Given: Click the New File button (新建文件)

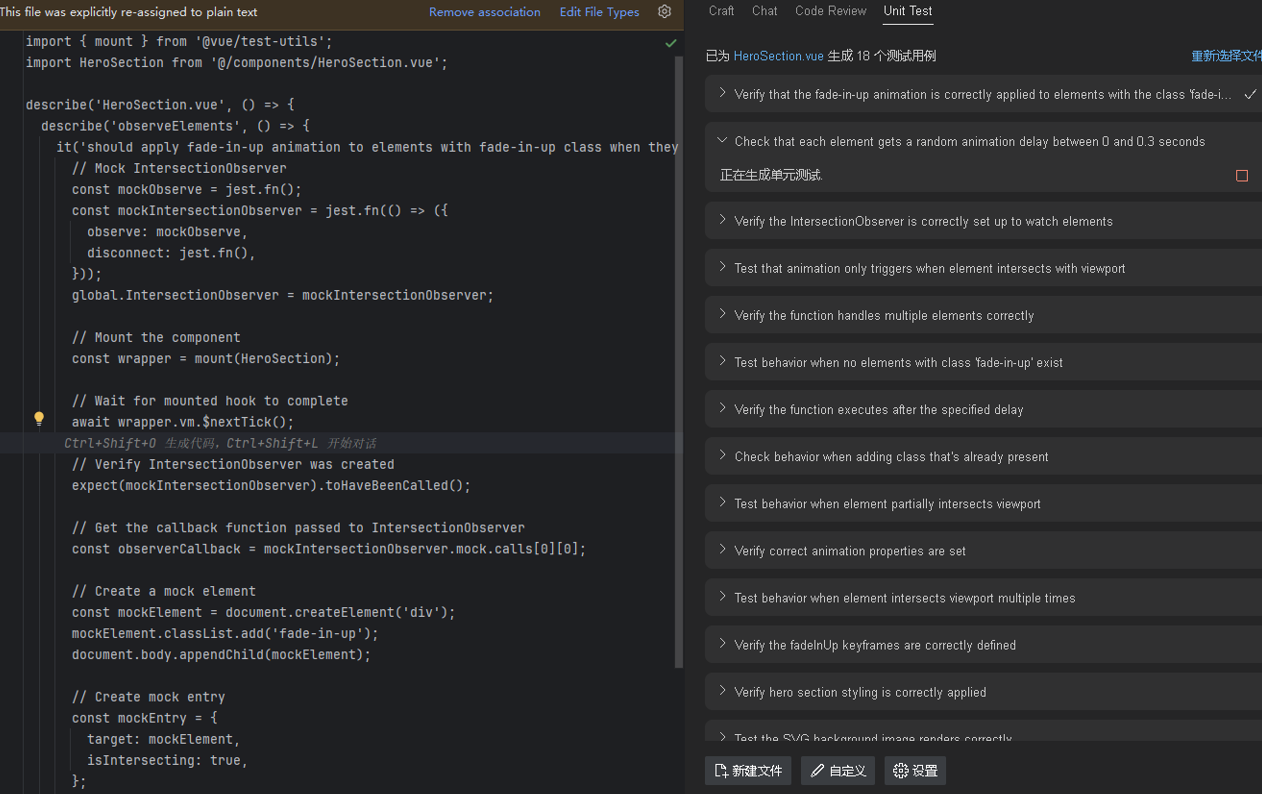Looking at the screenshot, I should coord(748,771).
